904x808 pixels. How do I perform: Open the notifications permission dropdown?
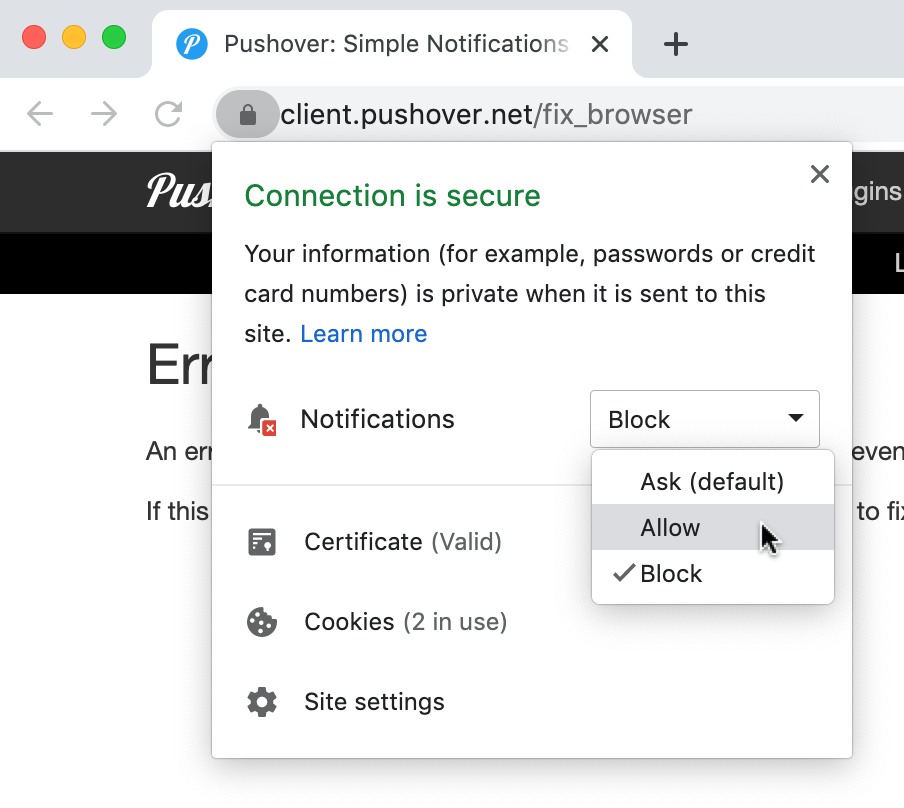coord(704,419)
